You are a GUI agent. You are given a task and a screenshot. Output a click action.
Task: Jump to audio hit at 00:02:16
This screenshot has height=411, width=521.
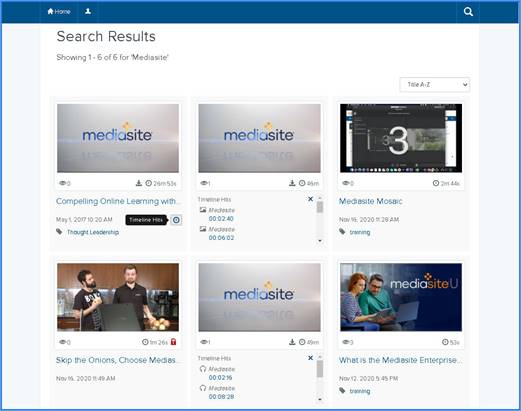pos(220,378)
